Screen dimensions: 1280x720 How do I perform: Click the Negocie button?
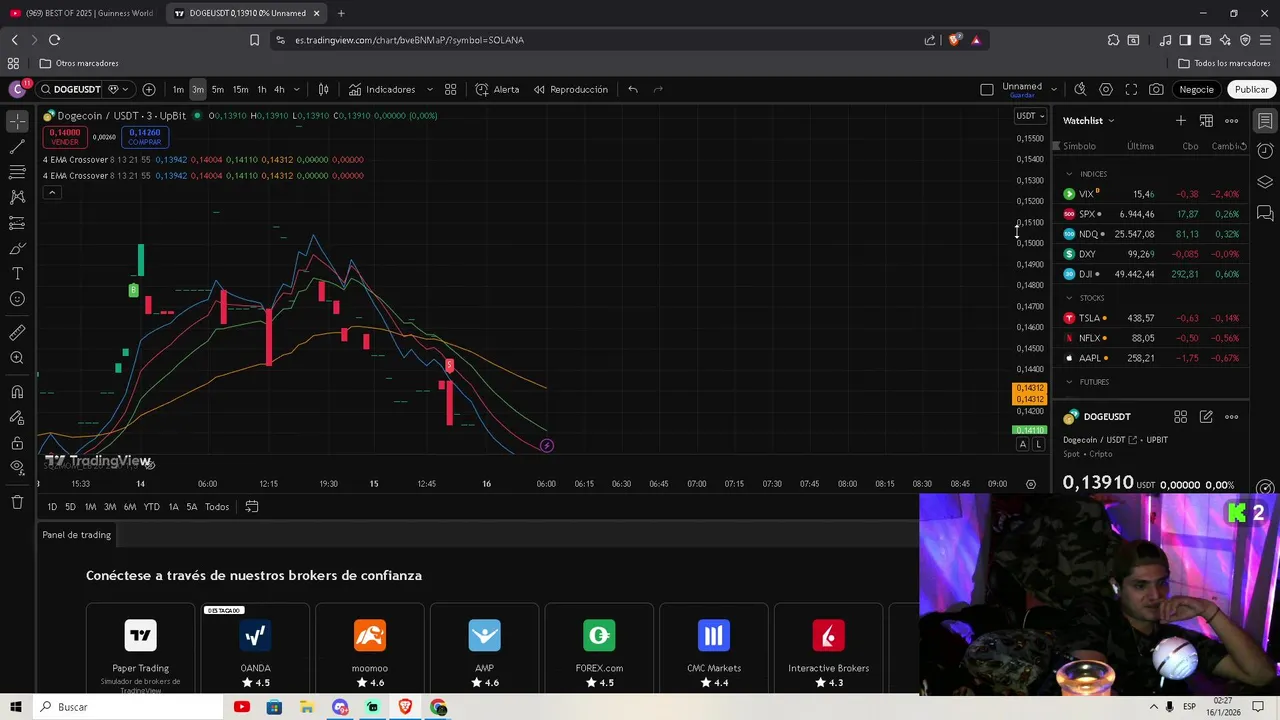click(x=1196, y=89)
